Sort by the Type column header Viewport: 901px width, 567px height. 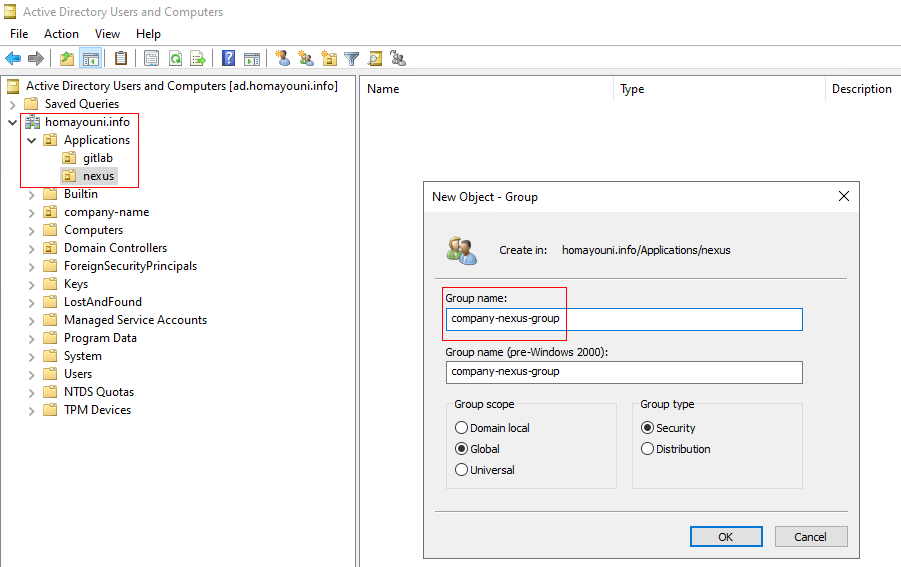pos(719,89)
